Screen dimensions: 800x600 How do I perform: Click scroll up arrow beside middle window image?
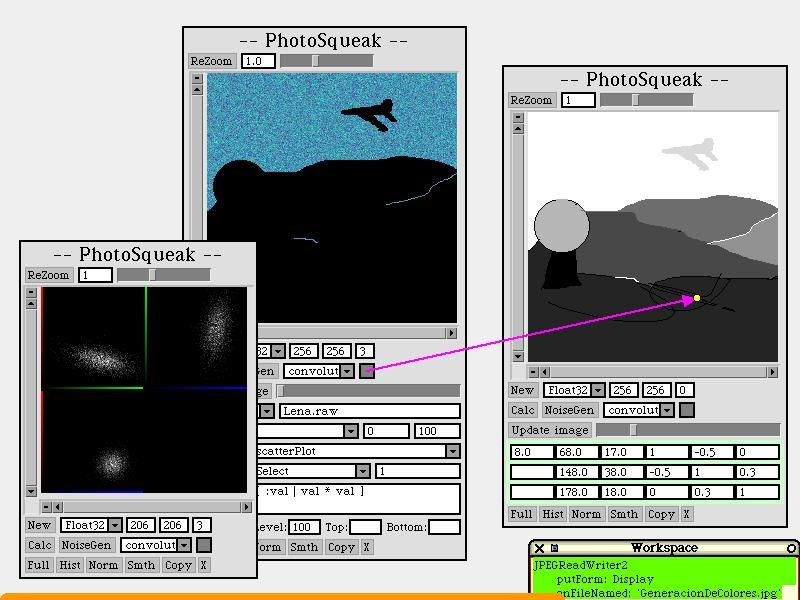(197, 90)
